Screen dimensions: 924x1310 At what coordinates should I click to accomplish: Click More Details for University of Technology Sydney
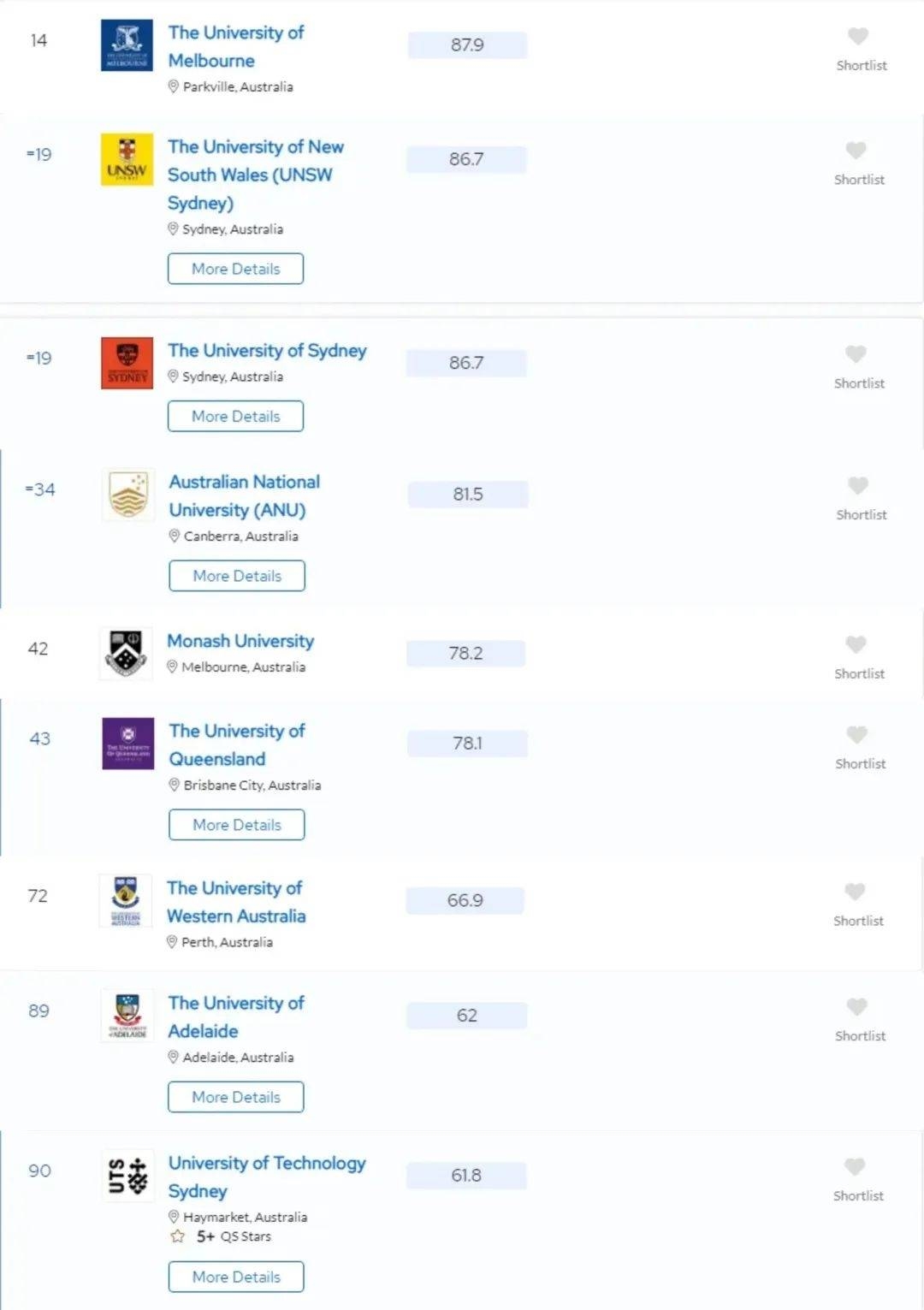tap(236, 1277)
